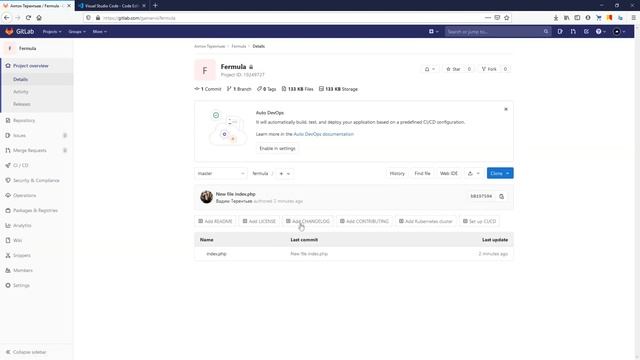Open the new item plus dropdown in the navbar
640x360 pixels.
(433, 31)
